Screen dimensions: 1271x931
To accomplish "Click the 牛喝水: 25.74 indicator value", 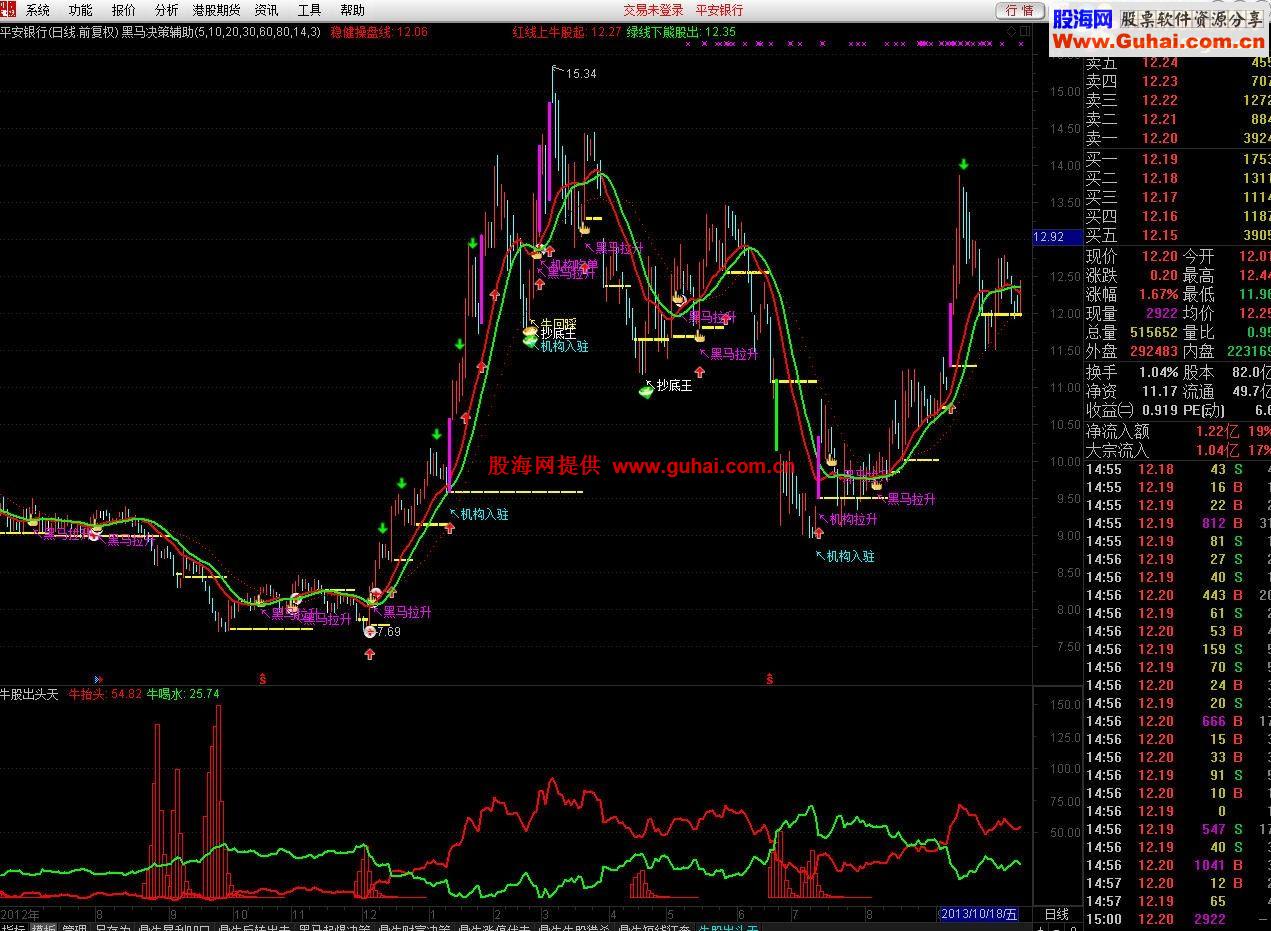I will 183,693.
